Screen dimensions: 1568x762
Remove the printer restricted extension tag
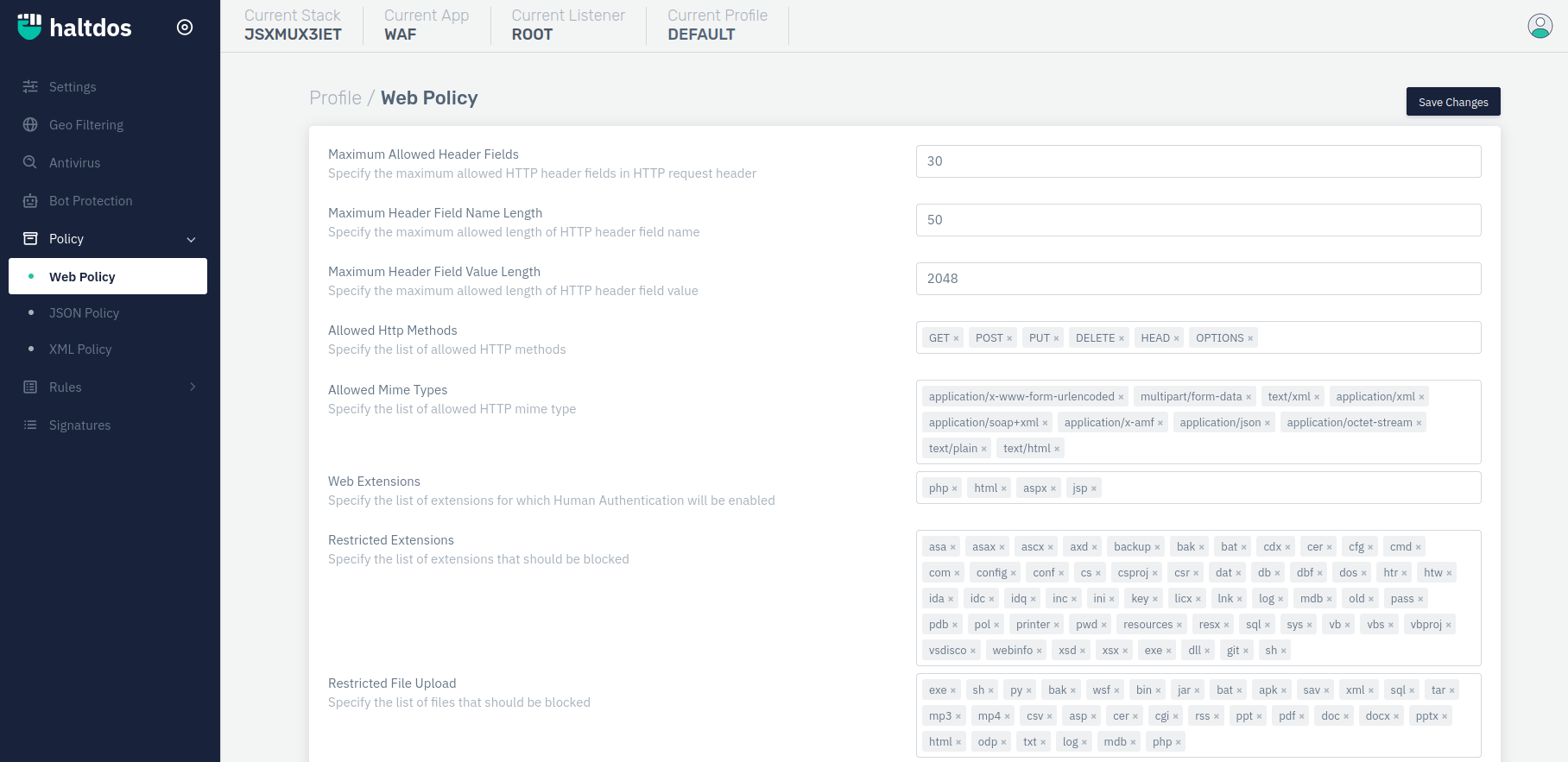point(1057,625)
